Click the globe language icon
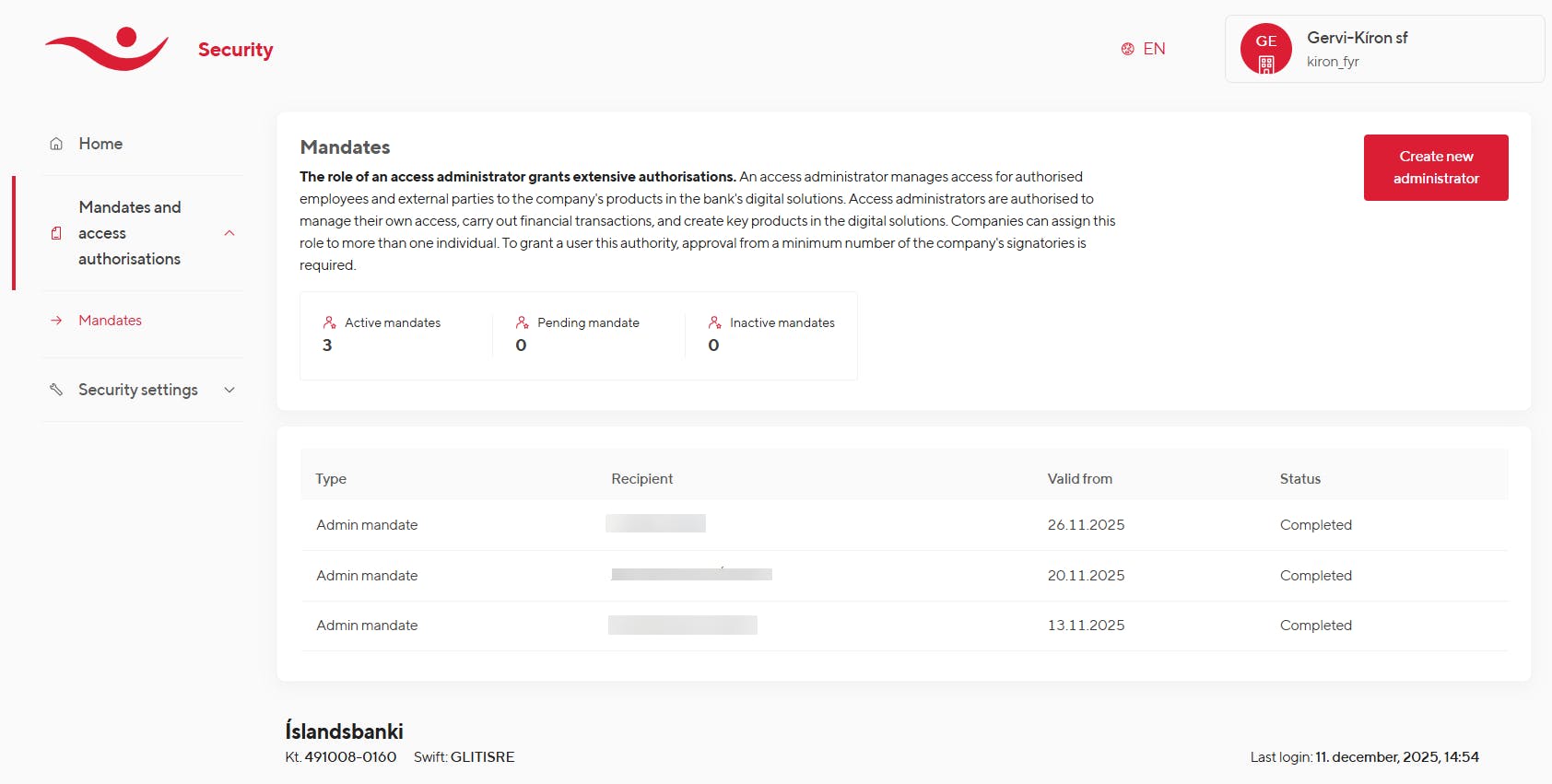 tap(1127, 49)
